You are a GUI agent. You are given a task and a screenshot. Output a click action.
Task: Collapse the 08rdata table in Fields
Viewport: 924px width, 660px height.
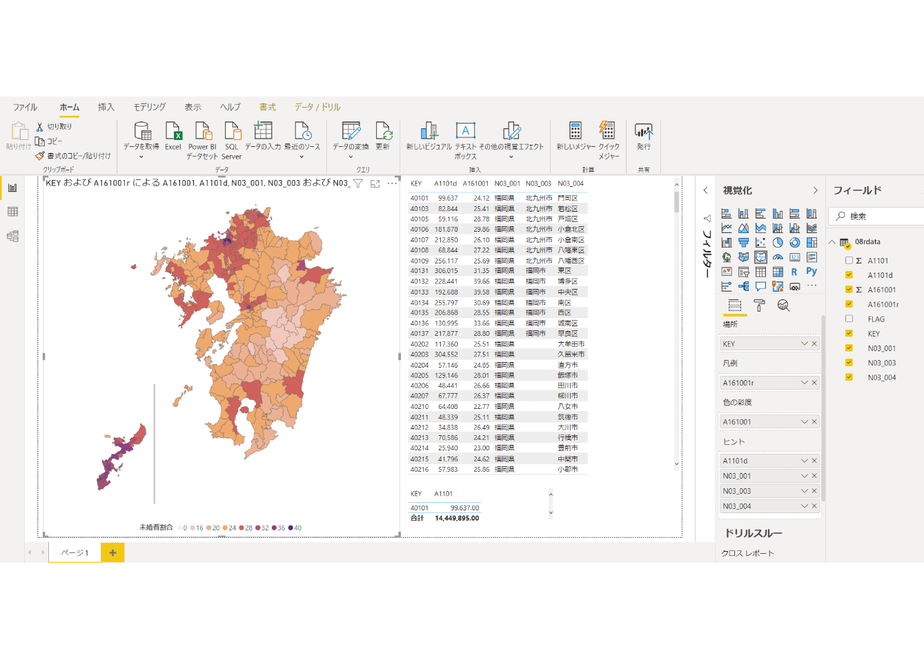coord(832,242)
